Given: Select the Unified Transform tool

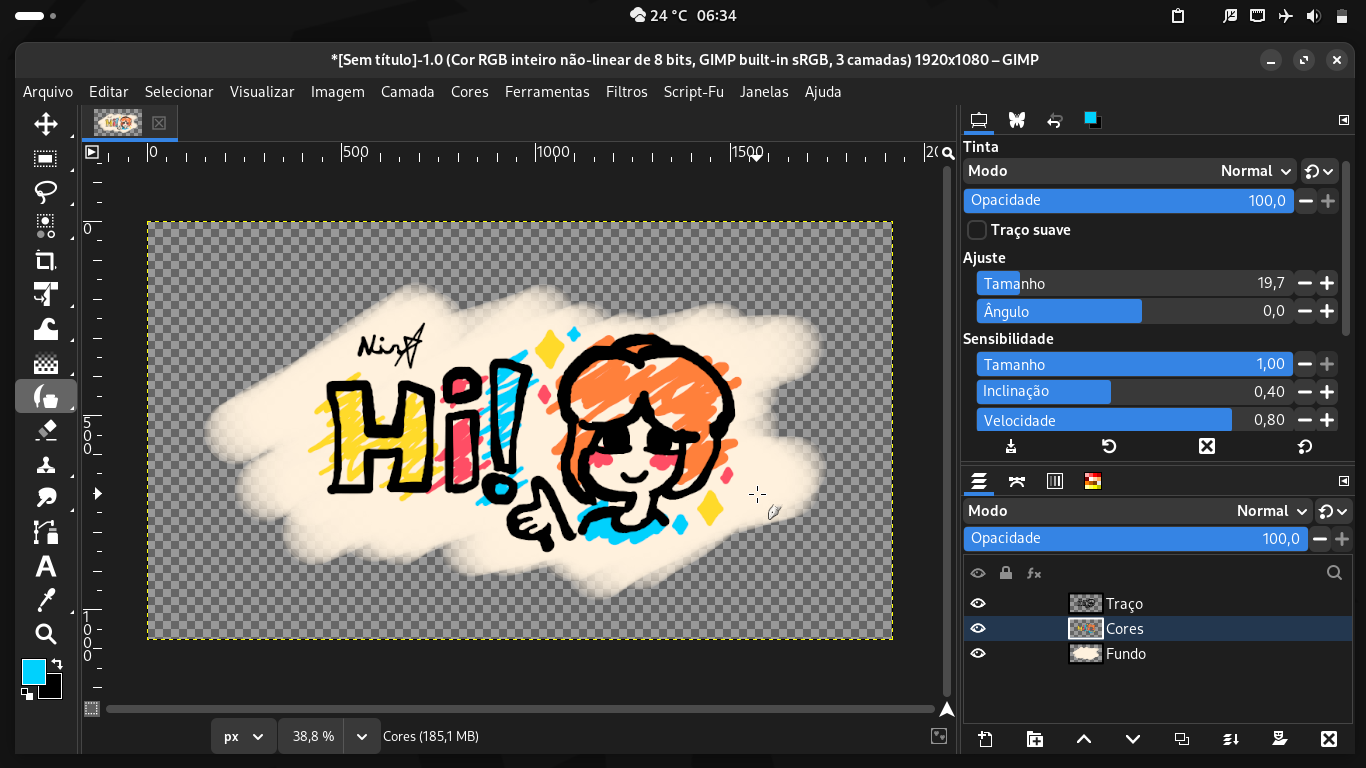Looking at the screenshot, I should [45, 294].
